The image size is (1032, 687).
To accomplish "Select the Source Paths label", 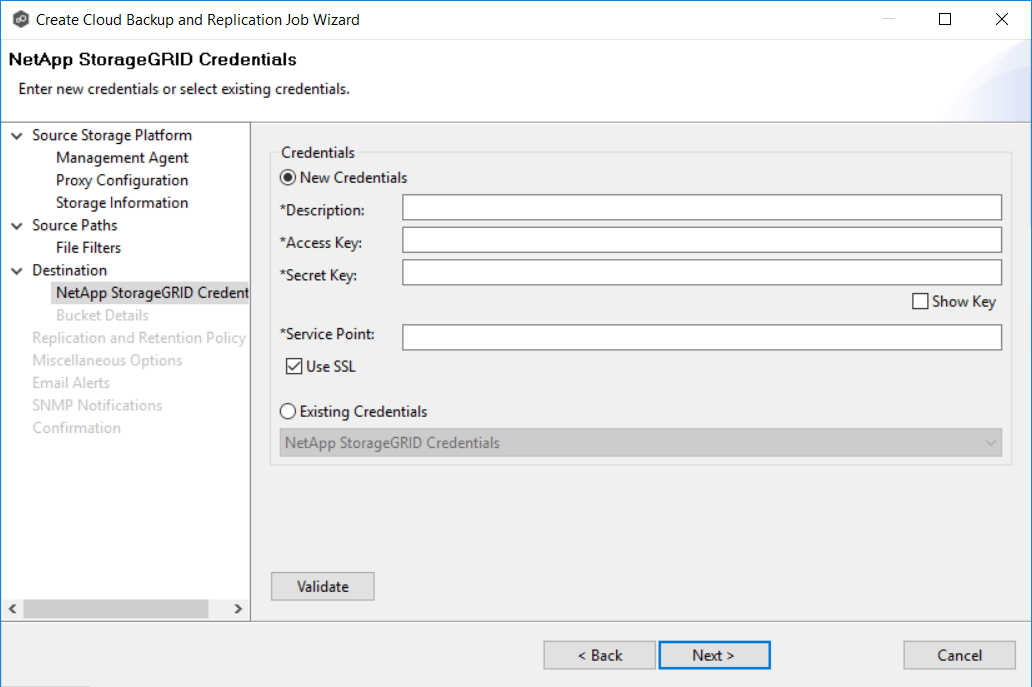I will tap(74, 226).
